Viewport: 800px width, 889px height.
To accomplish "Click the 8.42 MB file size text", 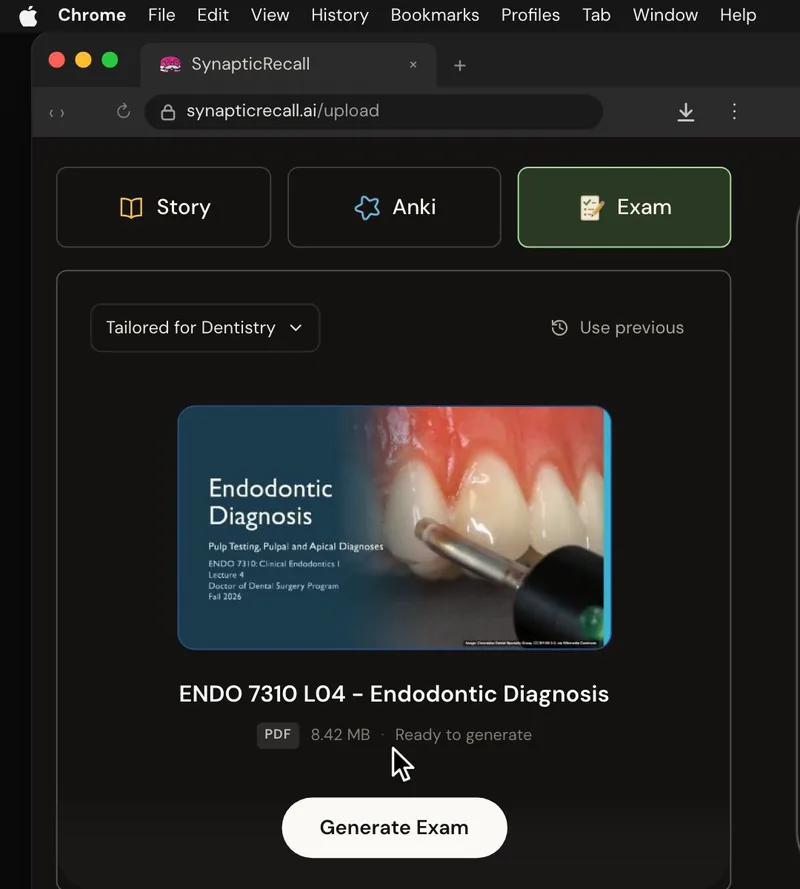I will pyautogui.click(x=340, y=735).
